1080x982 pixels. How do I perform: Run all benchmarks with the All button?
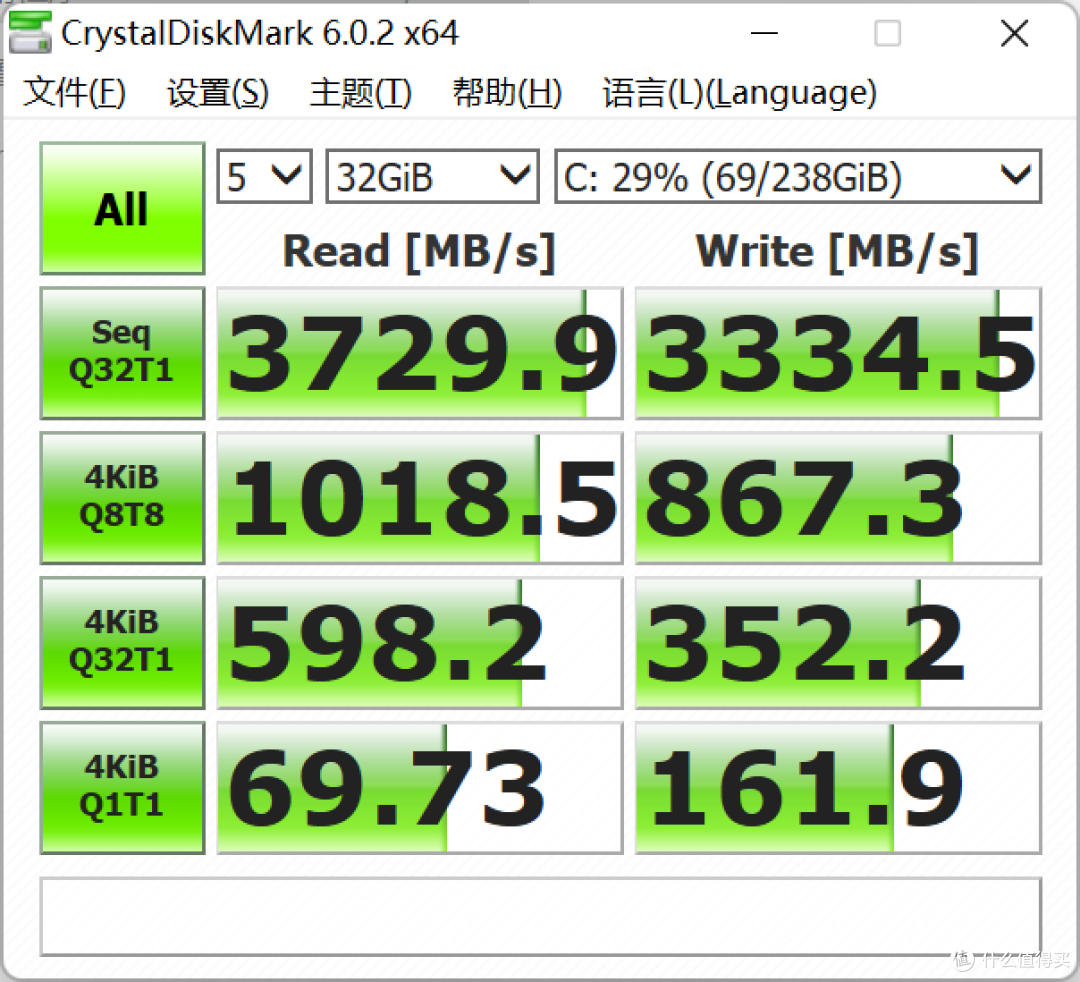123,209
